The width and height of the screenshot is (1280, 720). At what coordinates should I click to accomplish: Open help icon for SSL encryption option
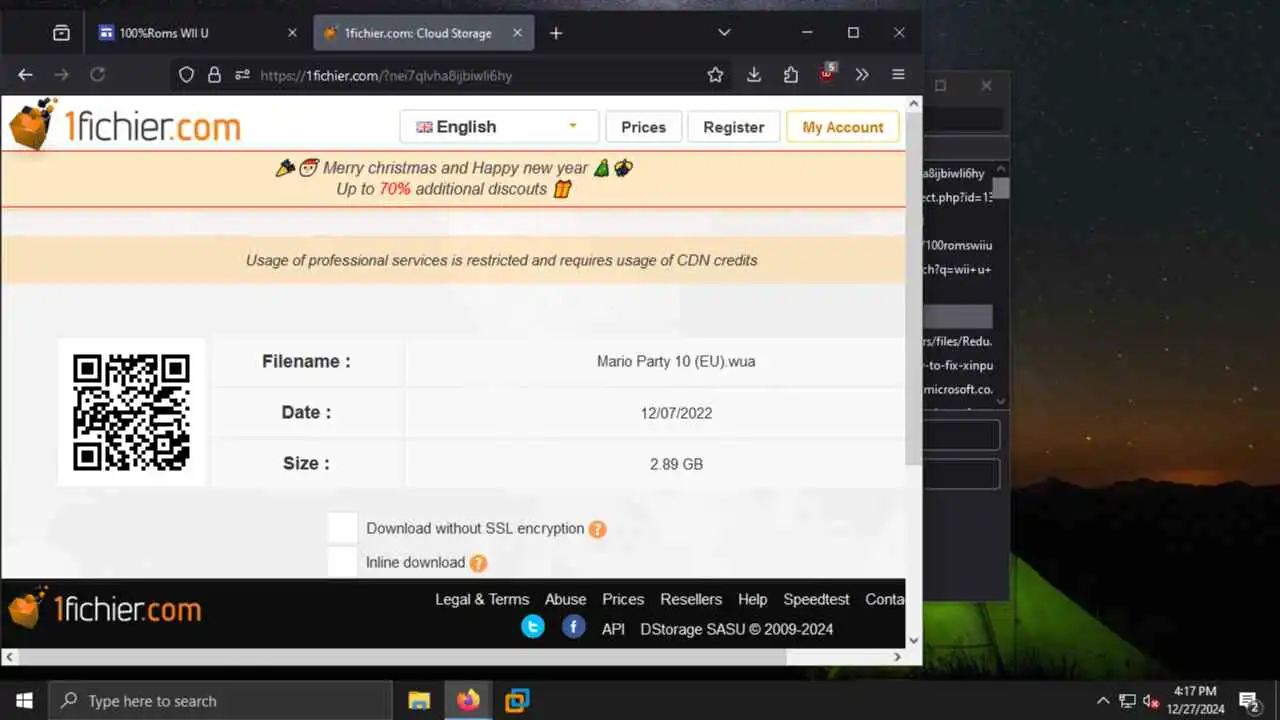[x=597, y=529]
